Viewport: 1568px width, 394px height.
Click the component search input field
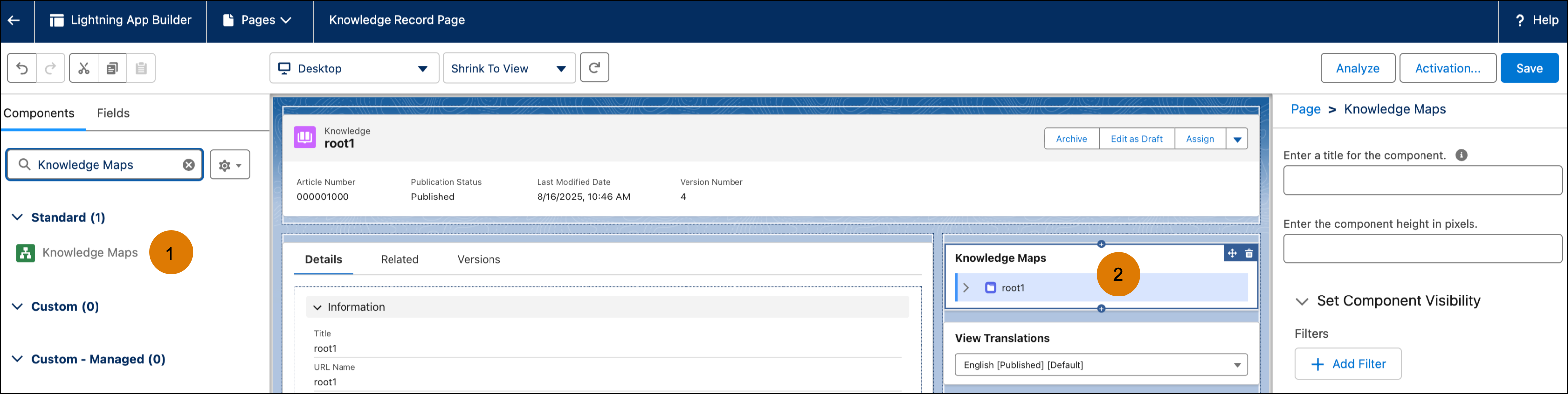click(105, 165)
